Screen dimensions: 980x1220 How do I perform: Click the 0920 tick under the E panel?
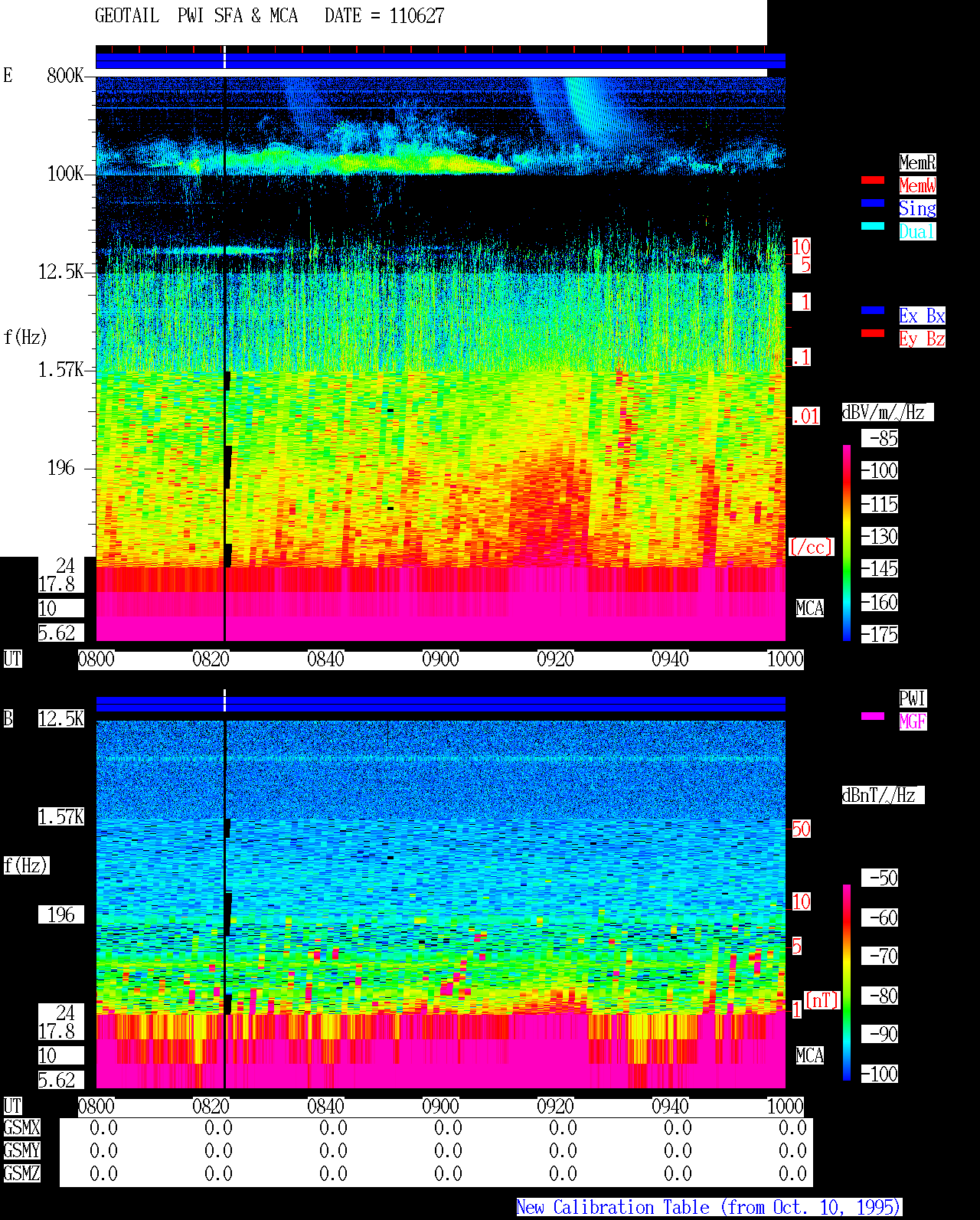(x=555, y=659)
